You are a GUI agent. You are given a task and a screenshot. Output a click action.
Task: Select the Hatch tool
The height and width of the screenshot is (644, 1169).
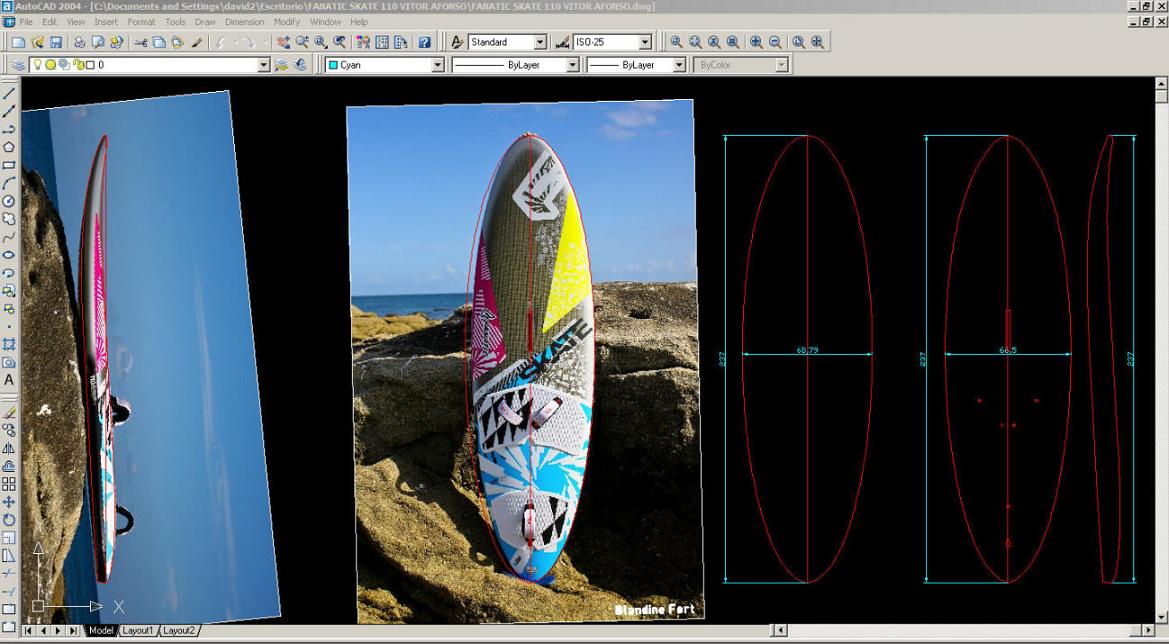[9, 344]
